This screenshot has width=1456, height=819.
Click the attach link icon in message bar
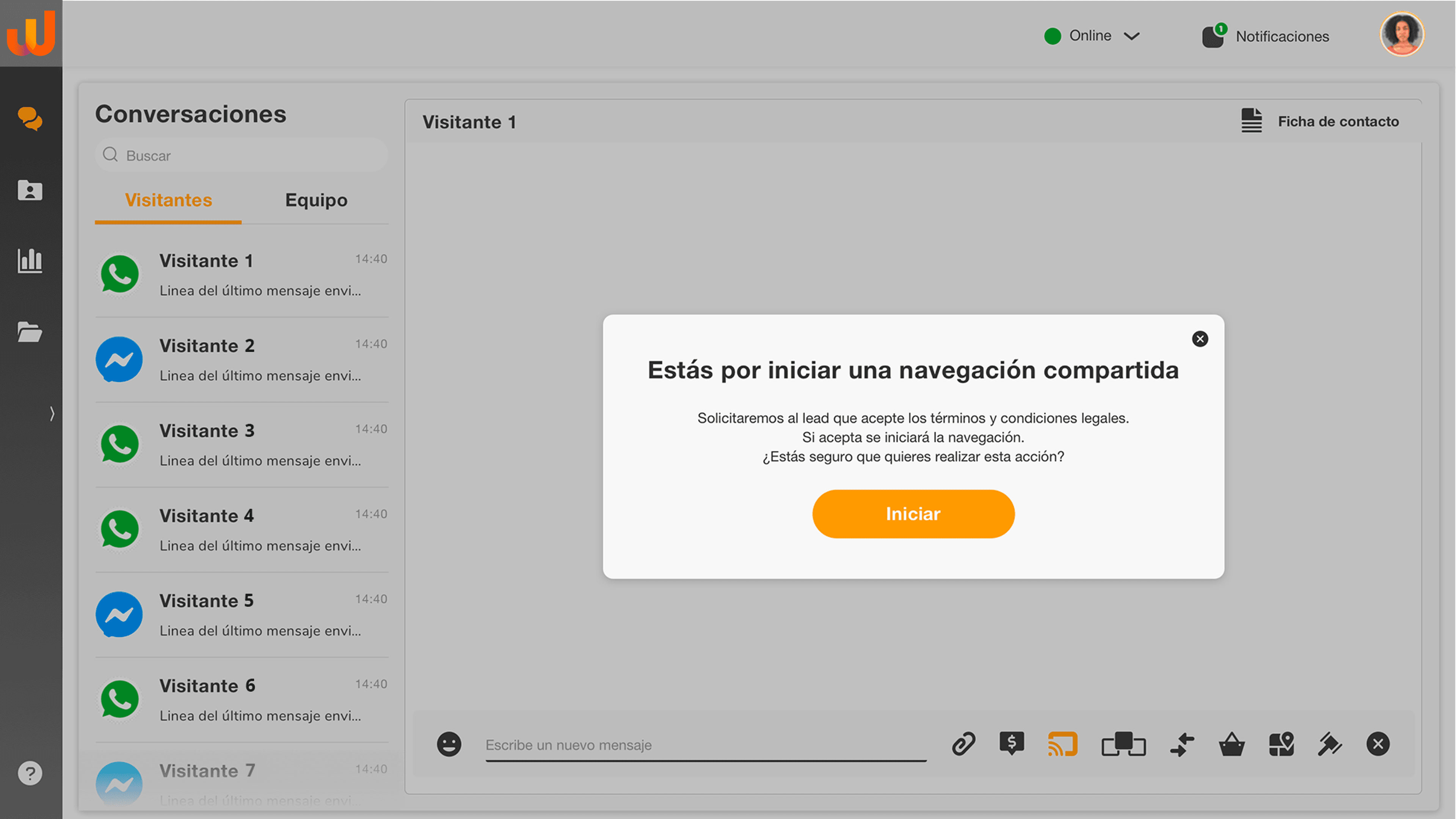pos(963,744)
